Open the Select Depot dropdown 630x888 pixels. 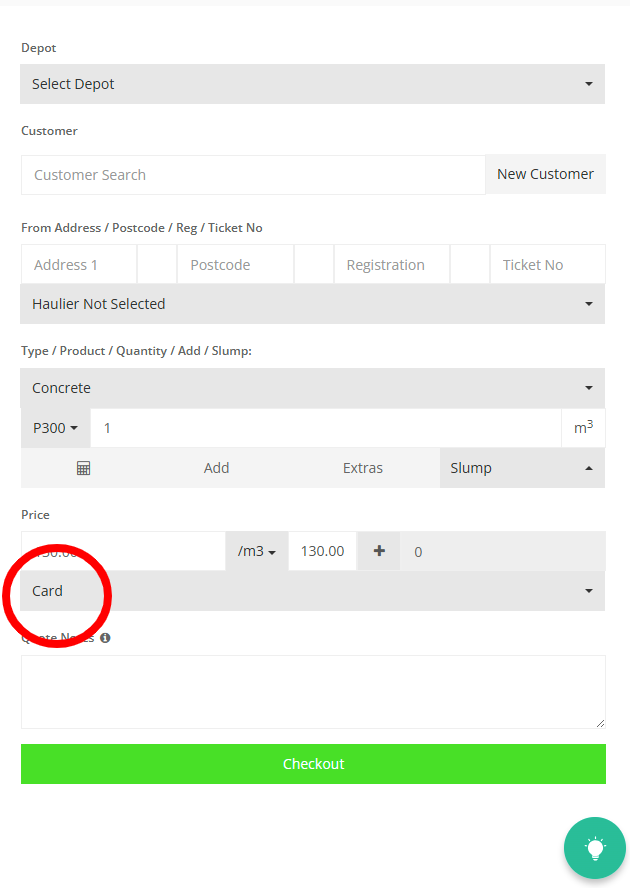[312, 84]
